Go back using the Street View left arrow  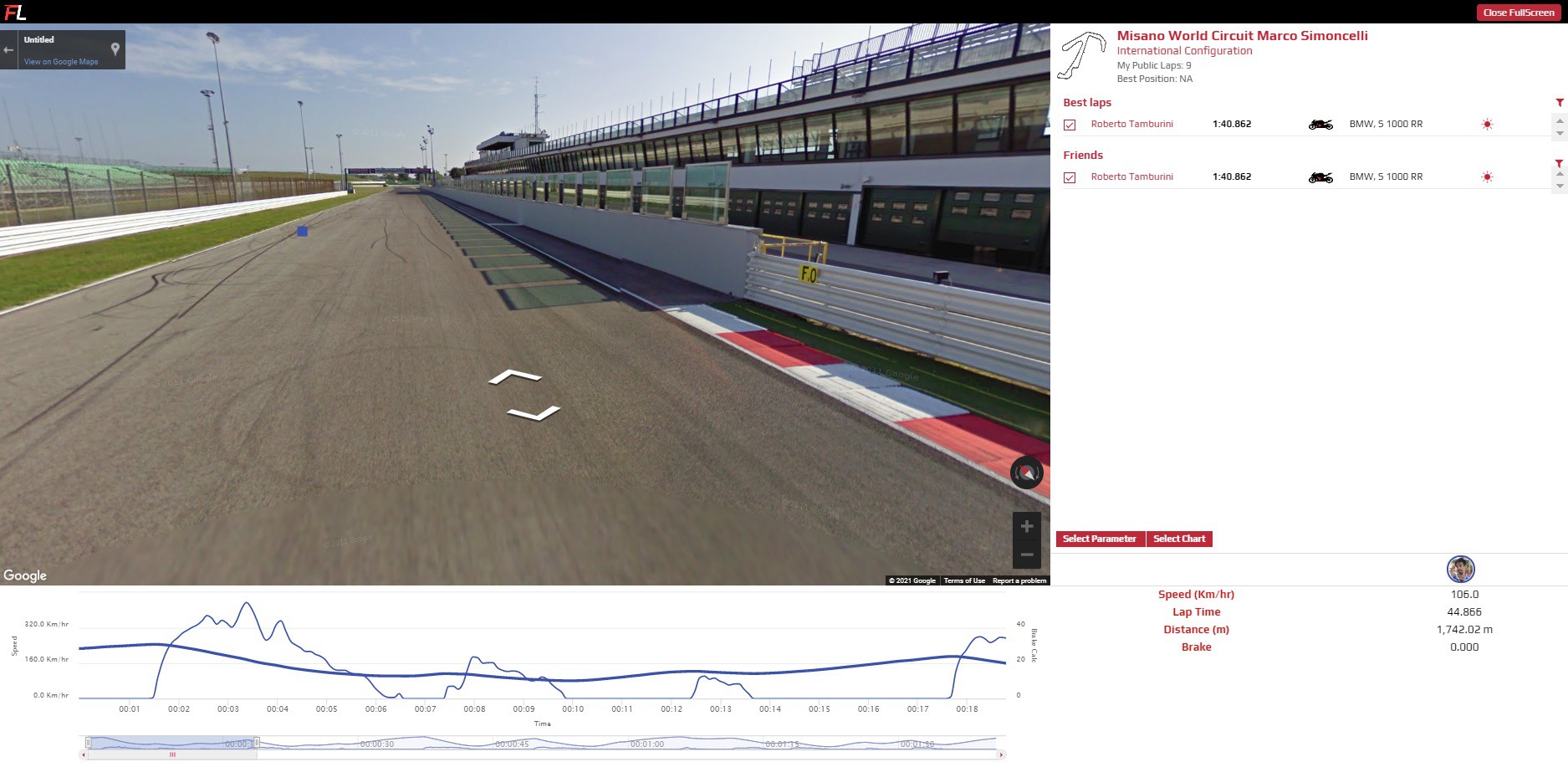[x=8, y=50]
